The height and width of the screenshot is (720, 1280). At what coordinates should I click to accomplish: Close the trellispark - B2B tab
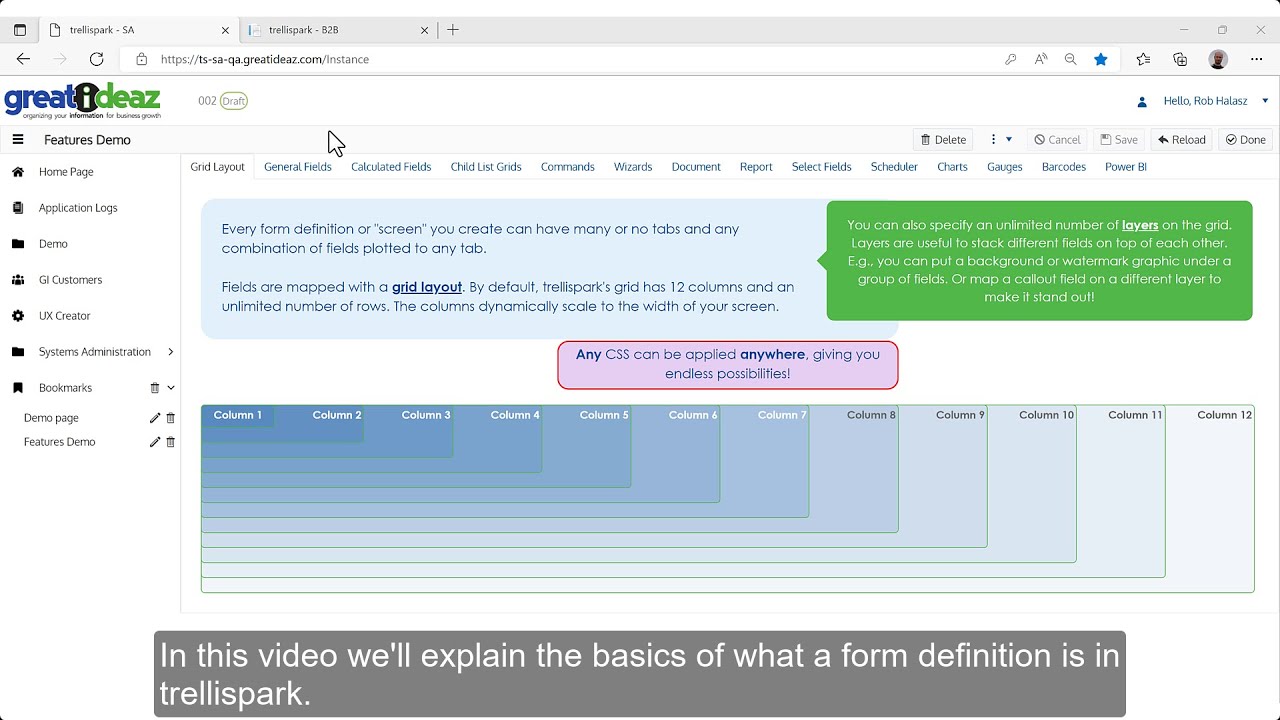coord(424,30)
